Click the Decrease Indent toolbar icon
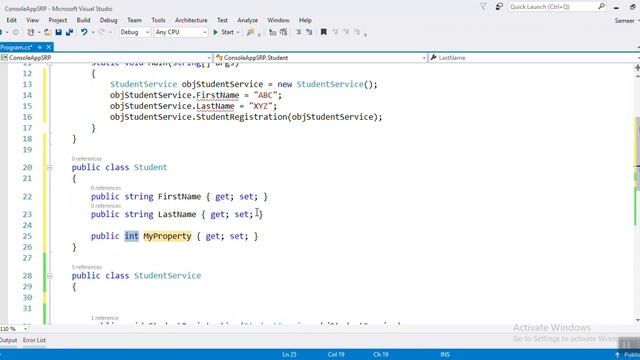Image resolution: width=640 pixels, height=360 pixels. point(273,32)
